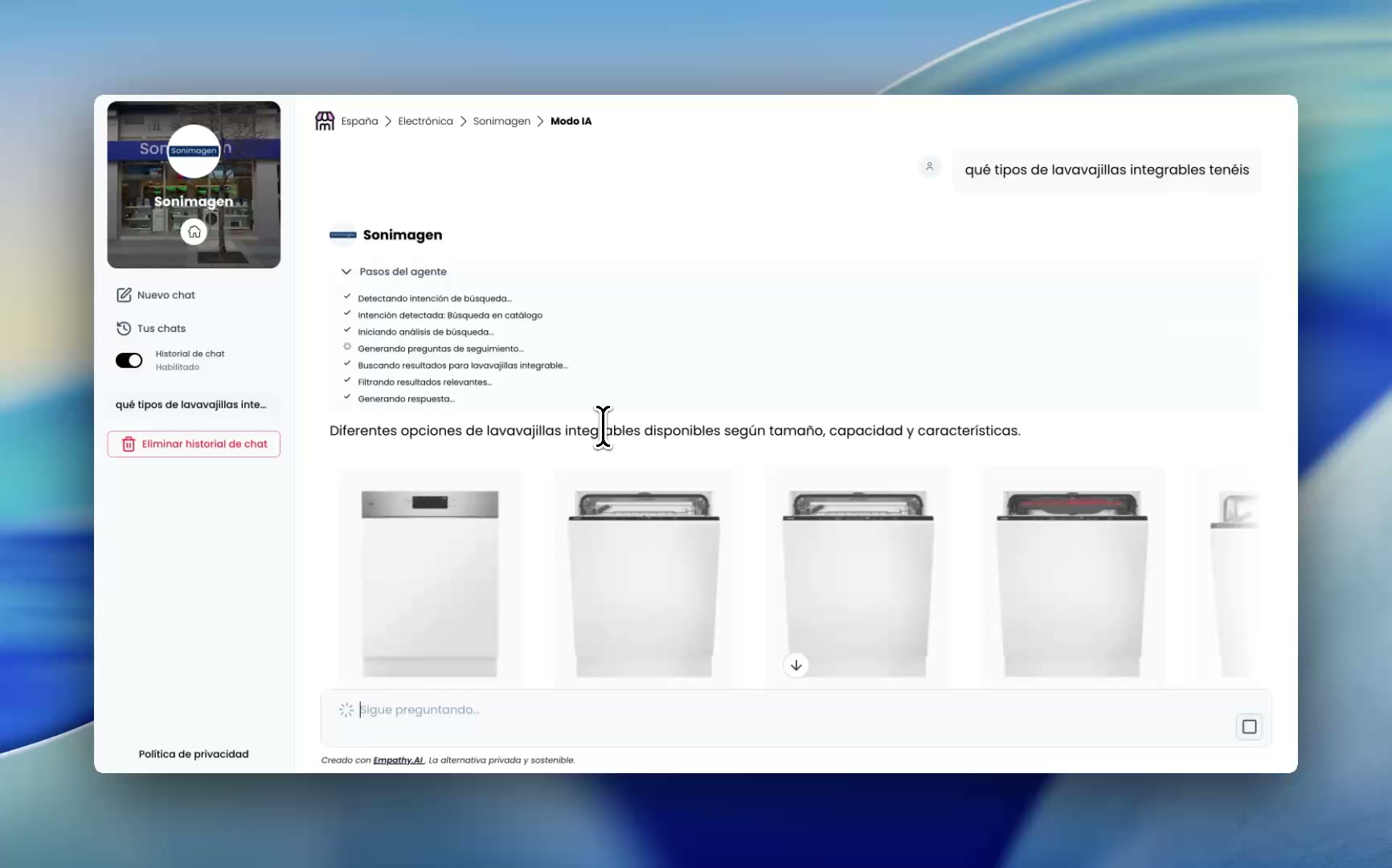Click 'Intención detectada: Búsqueda en catálogo' step
Screen dimensions: 1392x868
[x=450, y=315]
